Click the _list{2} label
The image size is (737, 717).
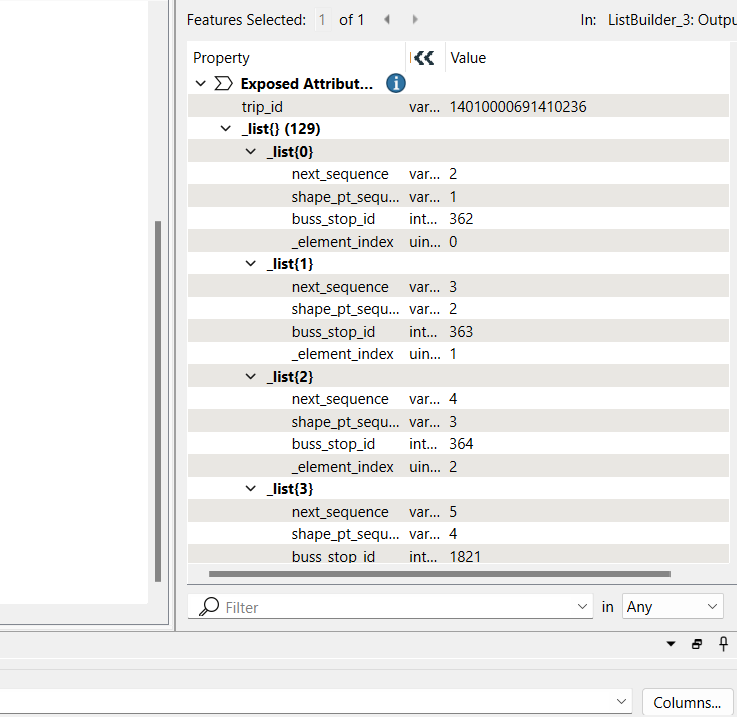click(x=290, y=377)
